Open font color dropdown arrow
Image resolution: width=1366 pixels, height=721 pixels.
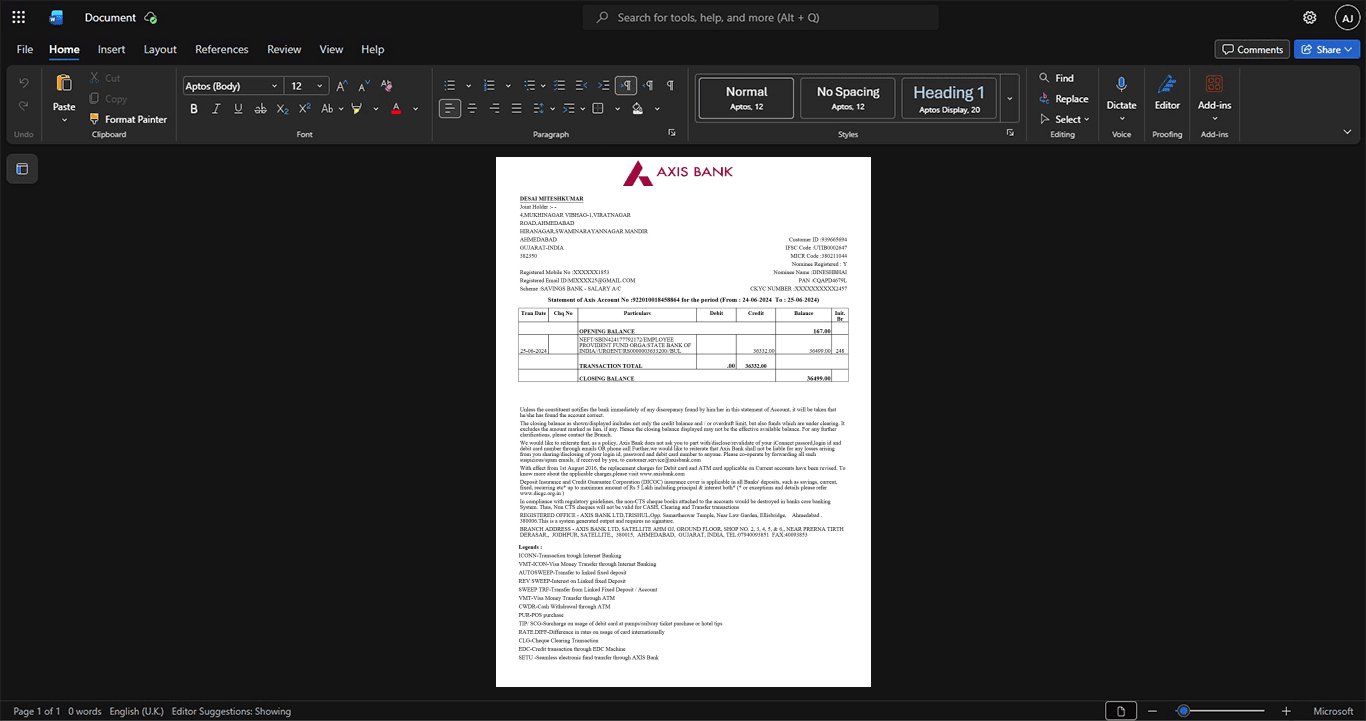point(416,108)
